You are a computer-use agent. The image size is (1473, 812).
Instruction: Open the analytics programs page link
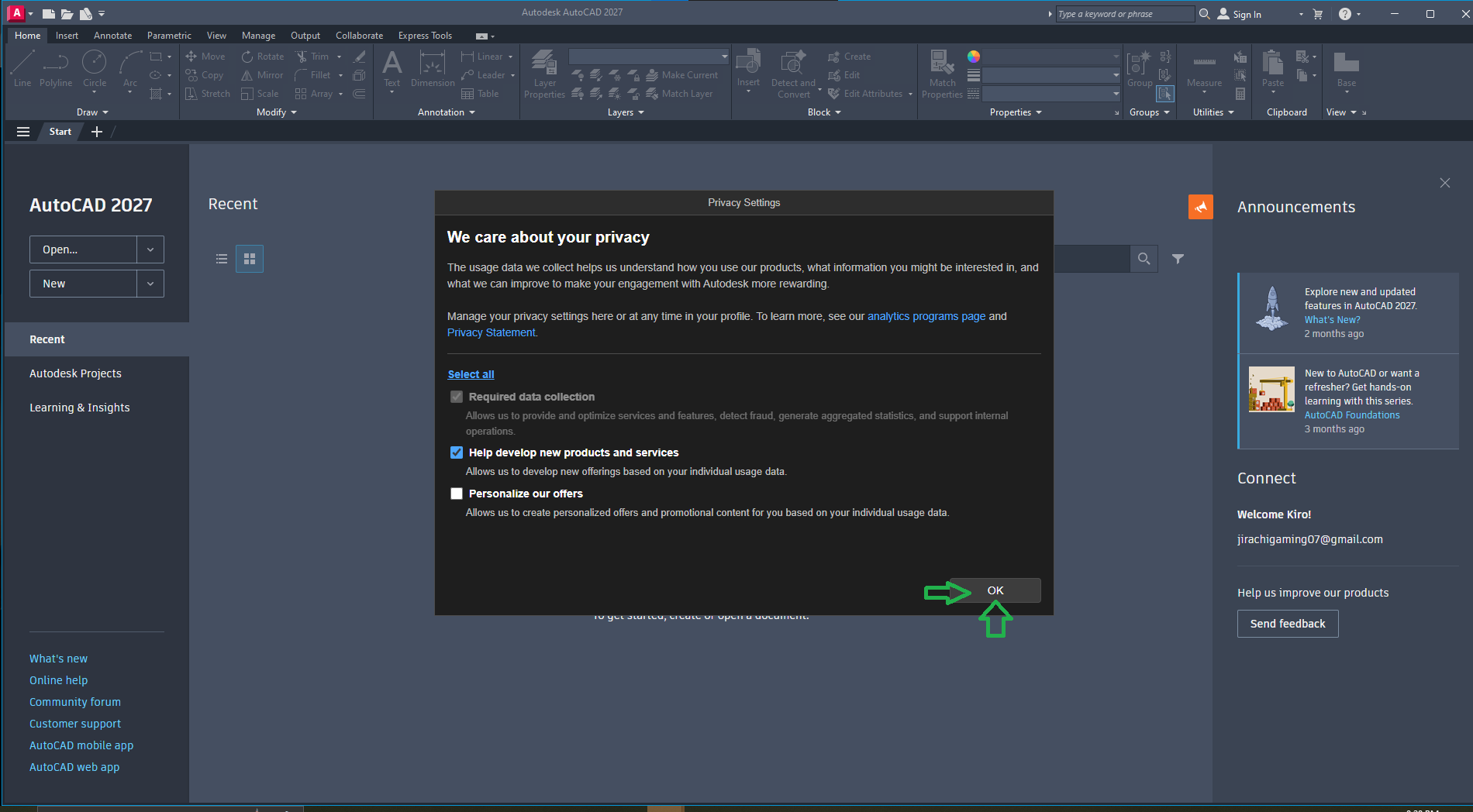pyautogui.click(x=926, y=316)
